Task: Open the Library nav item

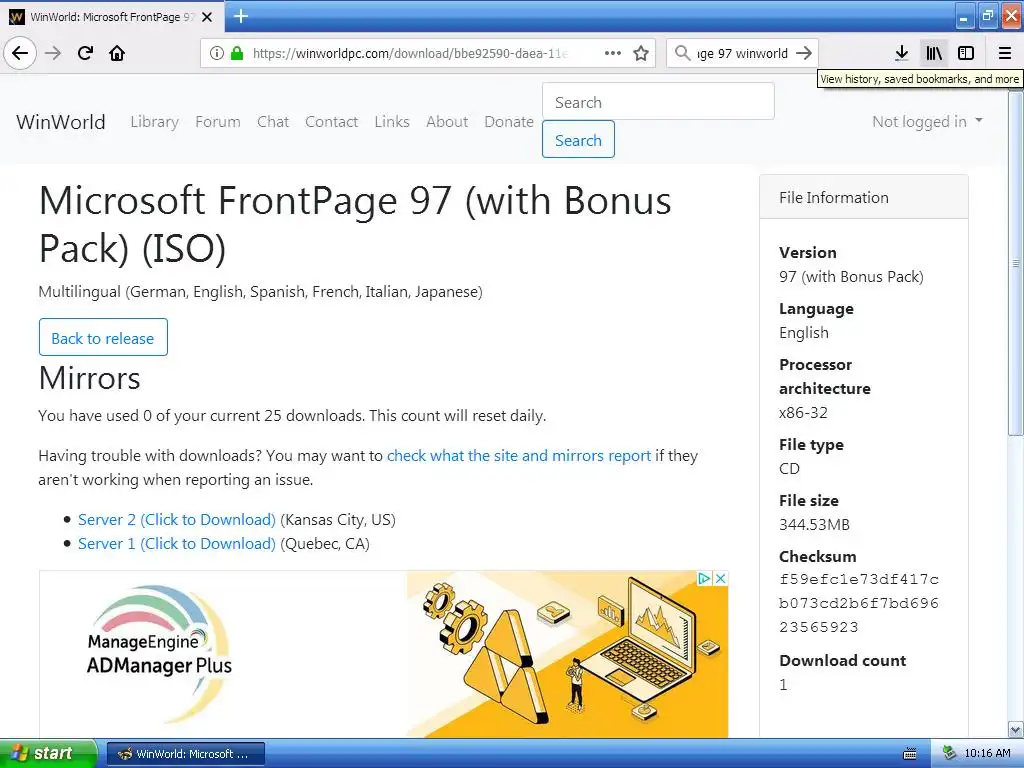Action: click(154, 121)
